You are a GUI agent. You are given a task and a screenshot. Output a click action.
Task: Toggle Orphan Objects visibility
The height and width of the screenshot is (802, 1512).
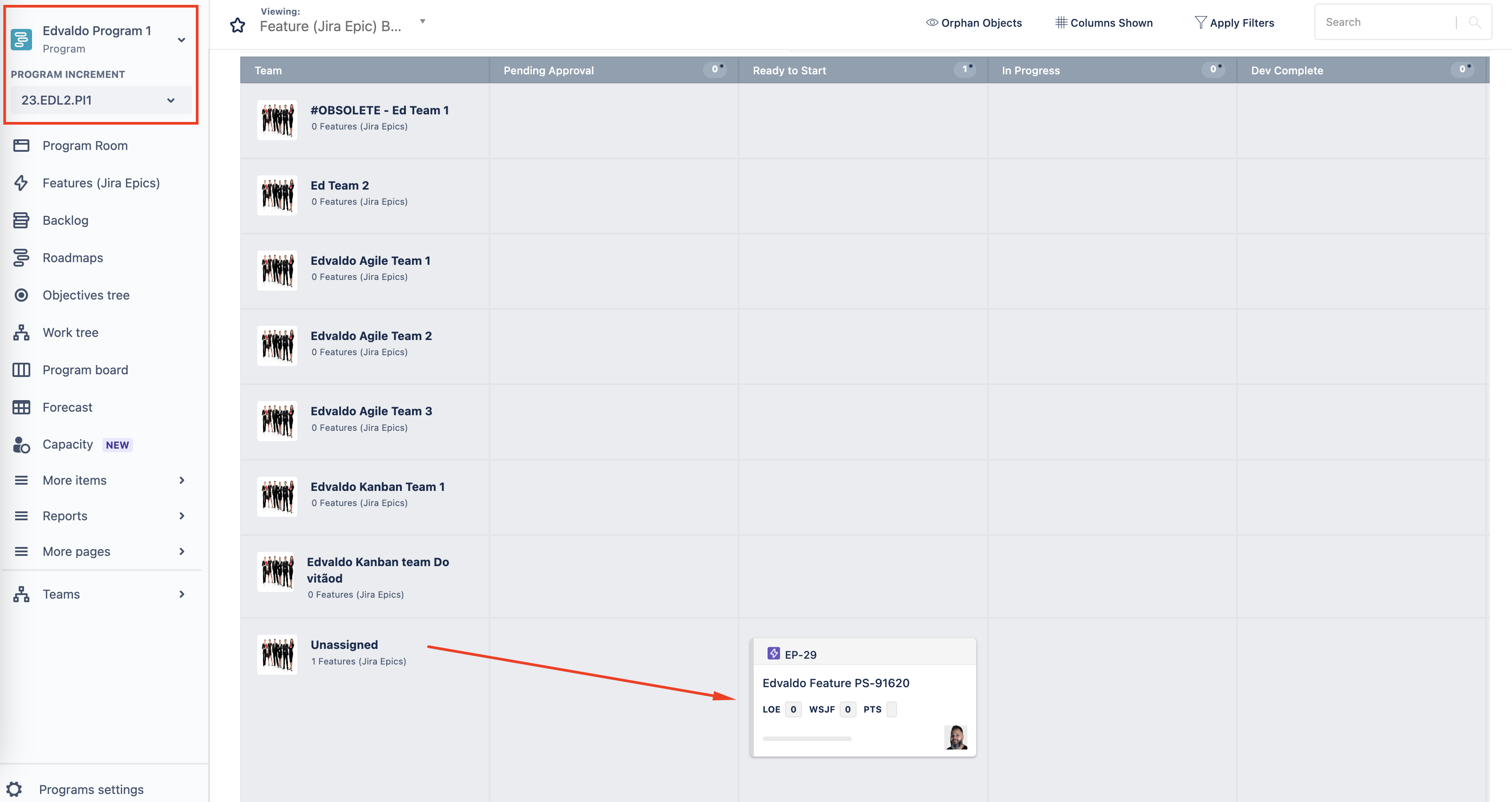click(x=974, y=23)
